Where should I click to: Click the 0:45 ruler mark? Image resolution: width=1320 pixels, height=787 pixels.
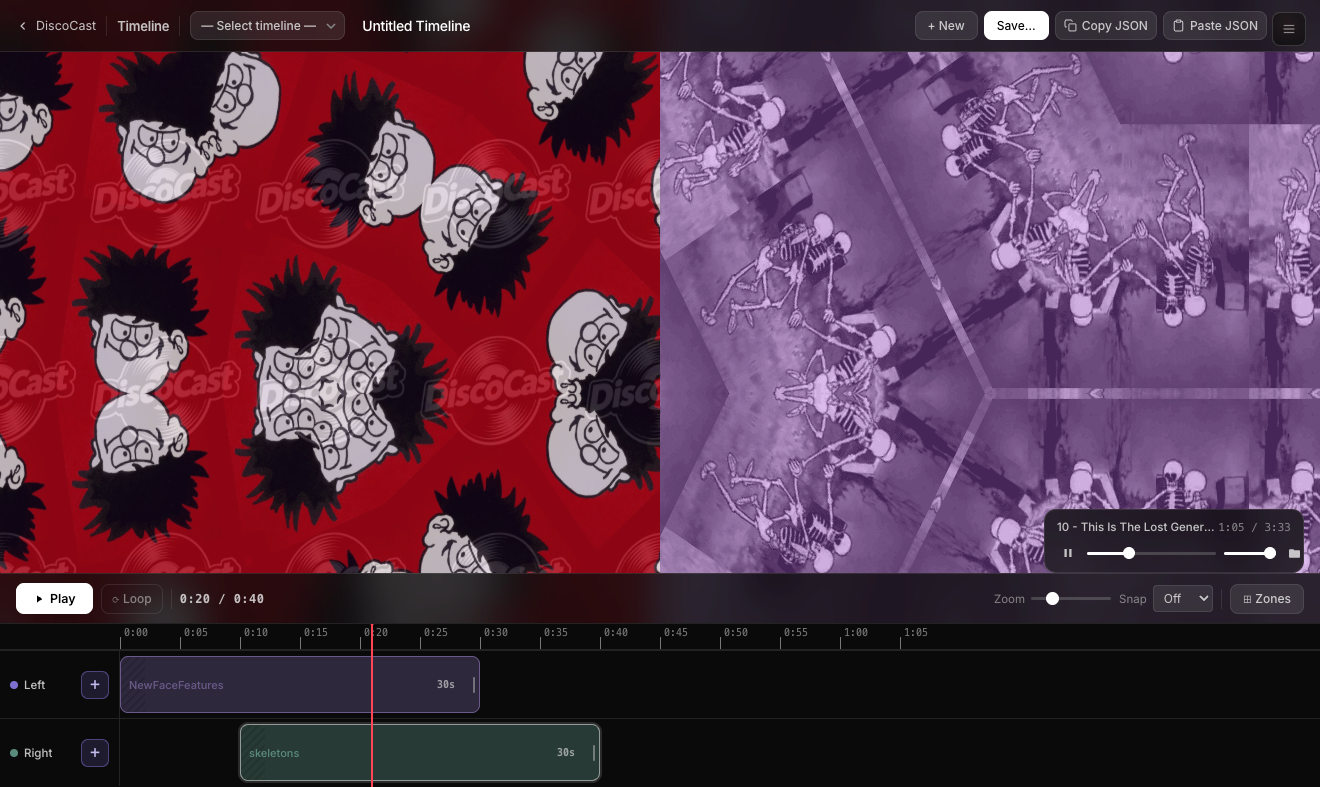coord(676,633)
